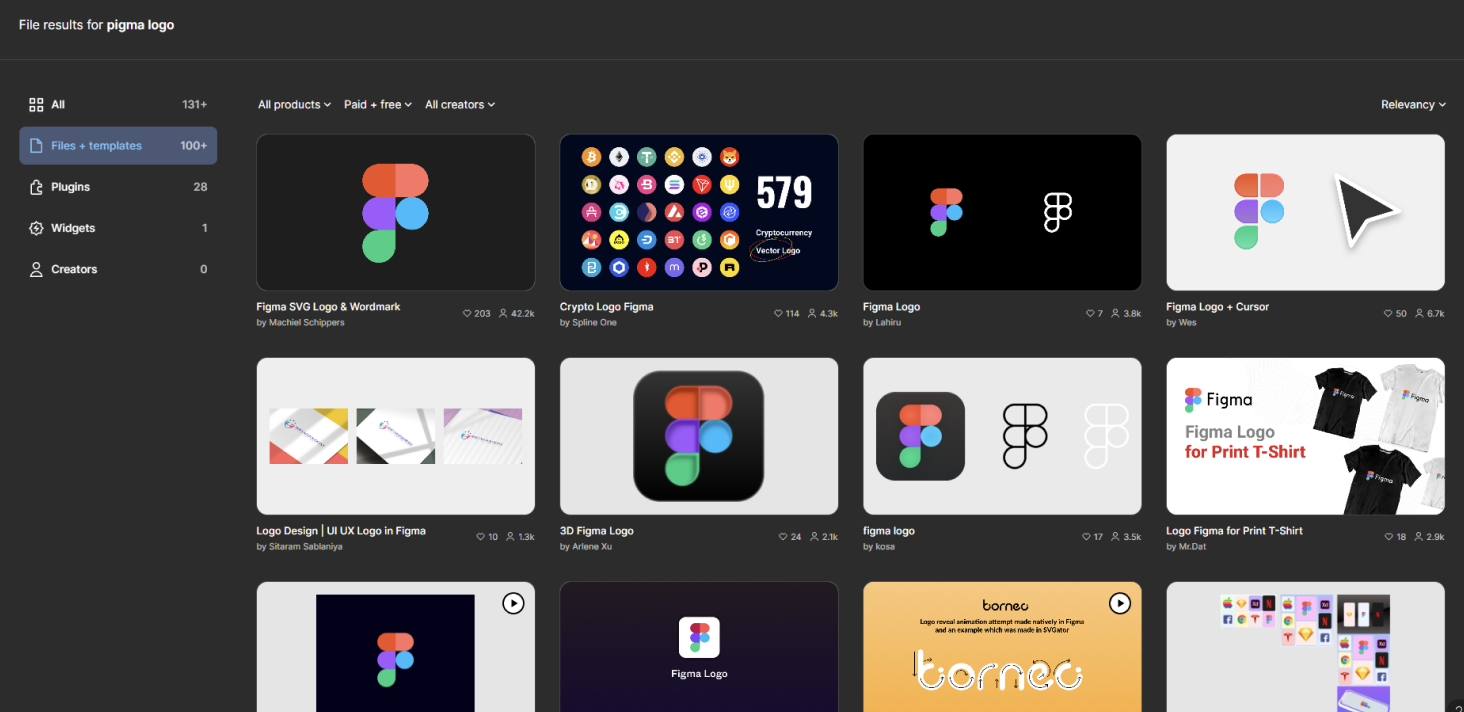Image resolution: width=1464 pixels, height=712 pixels.
Task: Click heart icon on Figma Logo + Cursor
Action: coord(1388,313)
